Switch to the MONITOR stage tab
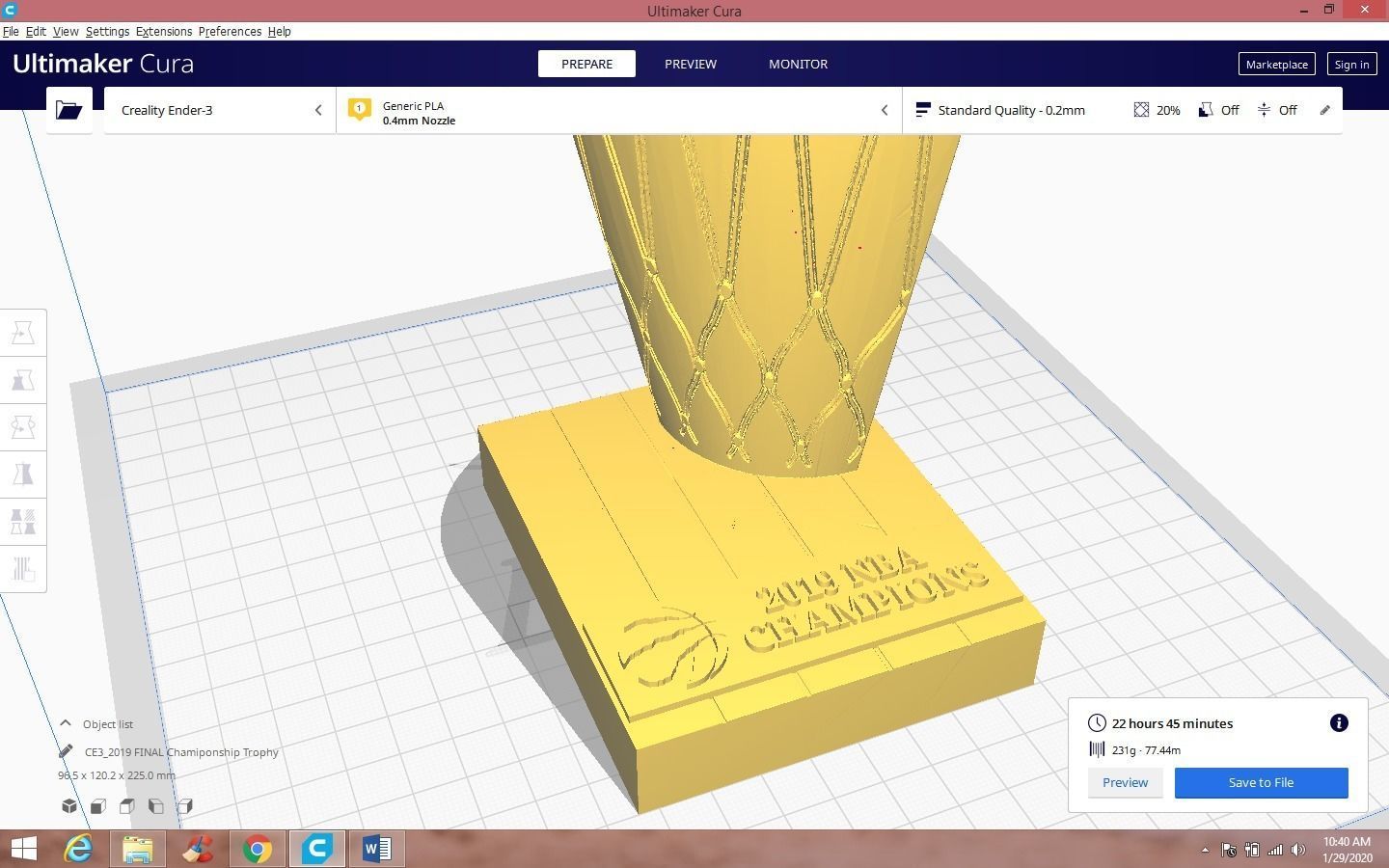The image size is (1389, 868). coord(798,64)
